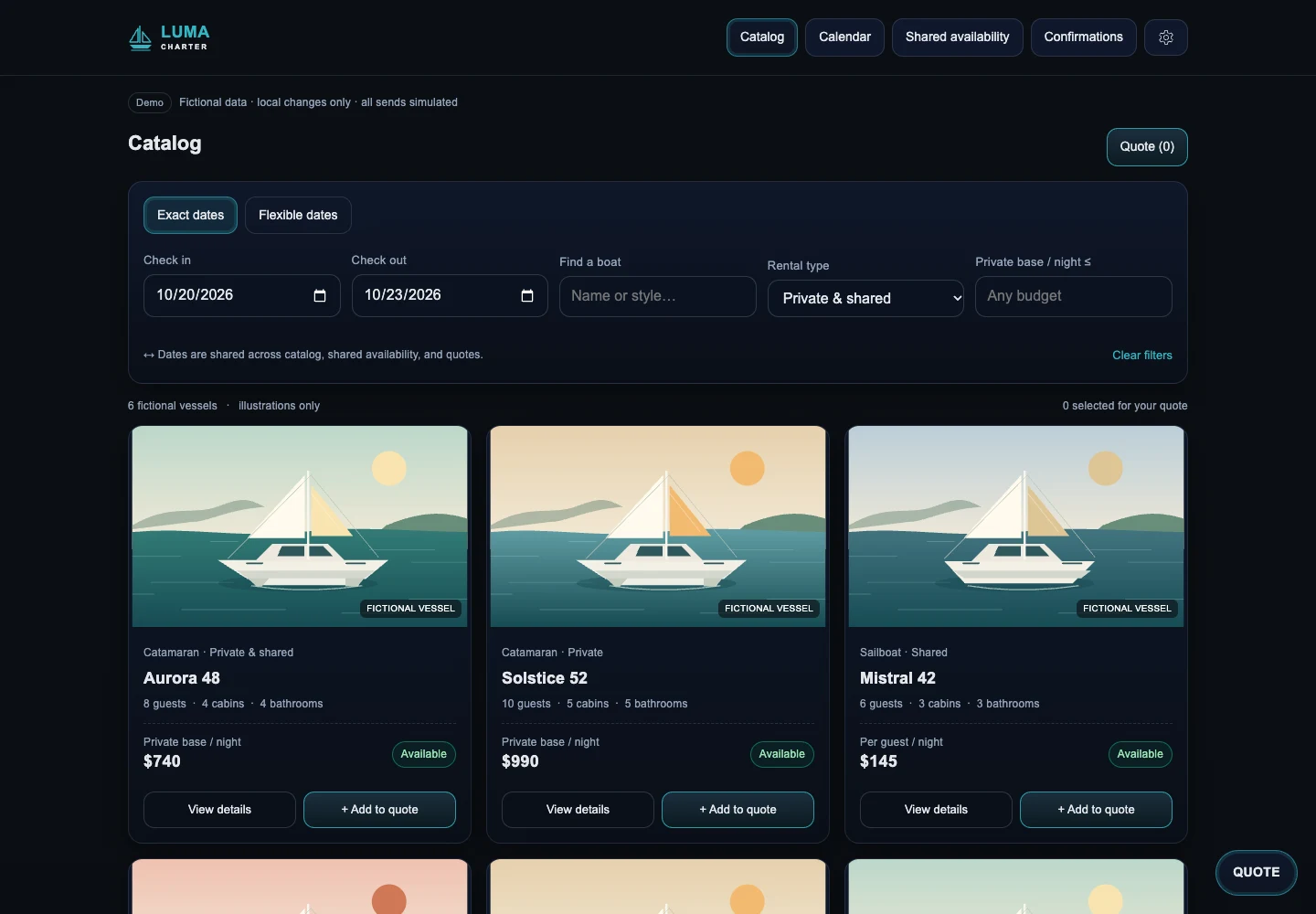
Task: Select Exact dates mode
Action: coord(190,216)
